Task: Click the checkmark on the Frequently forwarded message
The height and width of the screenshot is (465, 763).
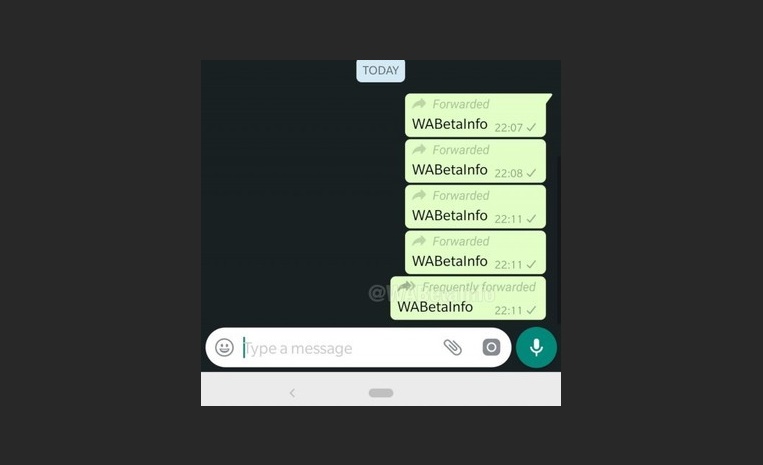Action: coord(531,310)
